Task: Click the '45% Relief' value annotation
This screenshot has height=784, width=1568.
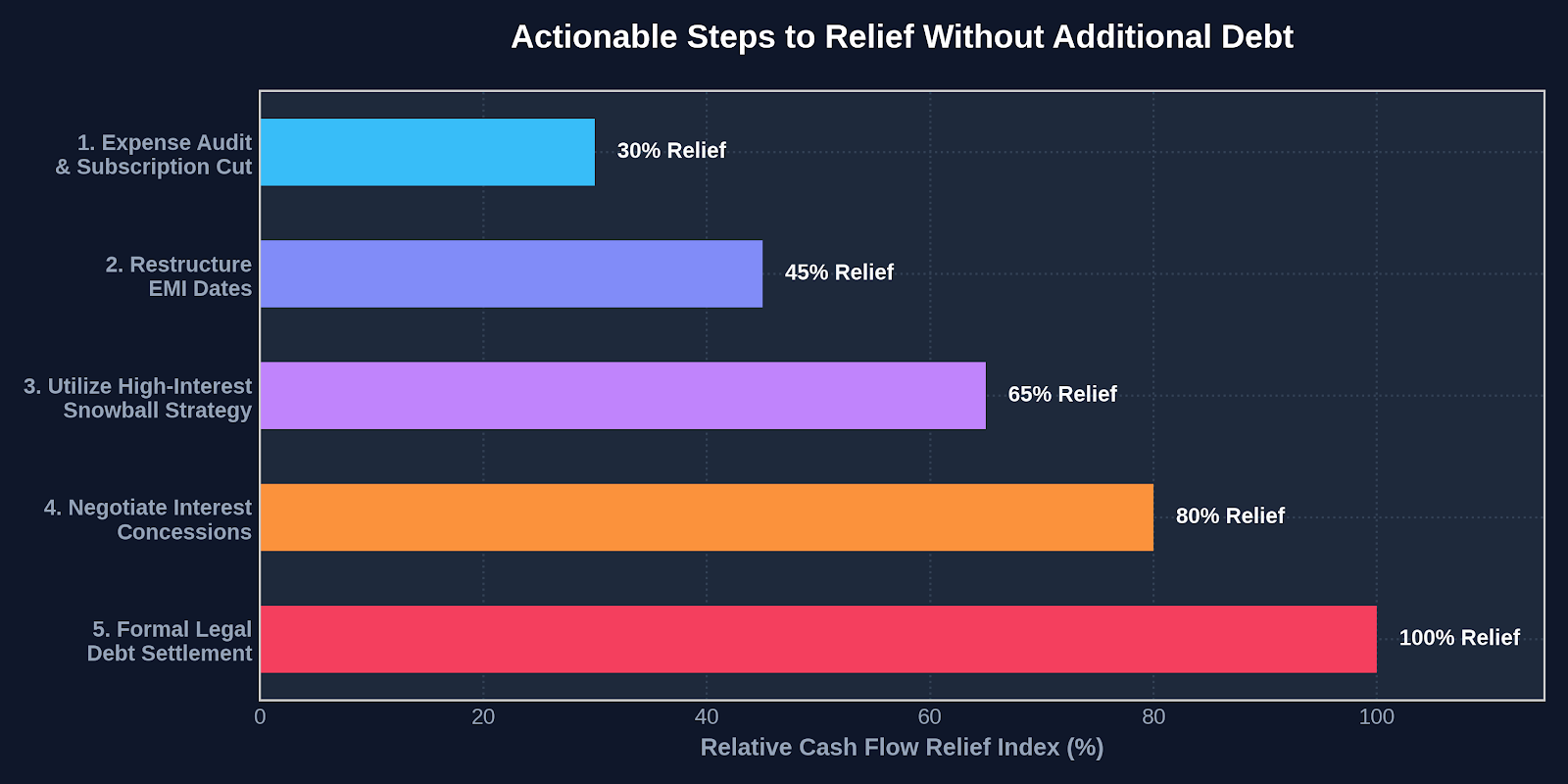Action: (x=839, y=272)
